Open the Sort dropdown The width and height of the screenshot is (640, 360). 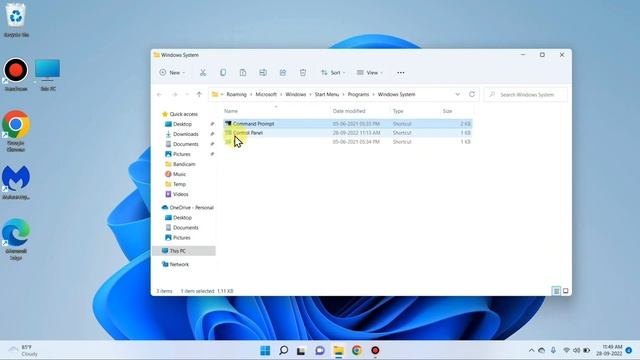333,73
